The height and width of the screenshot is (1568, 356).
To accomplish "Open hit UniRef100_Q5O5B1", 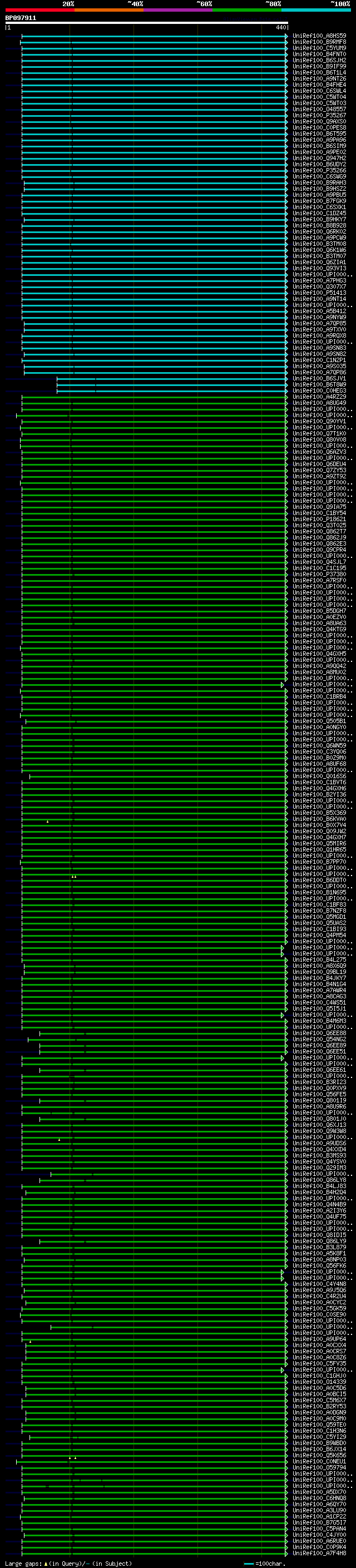I will 319,721.
